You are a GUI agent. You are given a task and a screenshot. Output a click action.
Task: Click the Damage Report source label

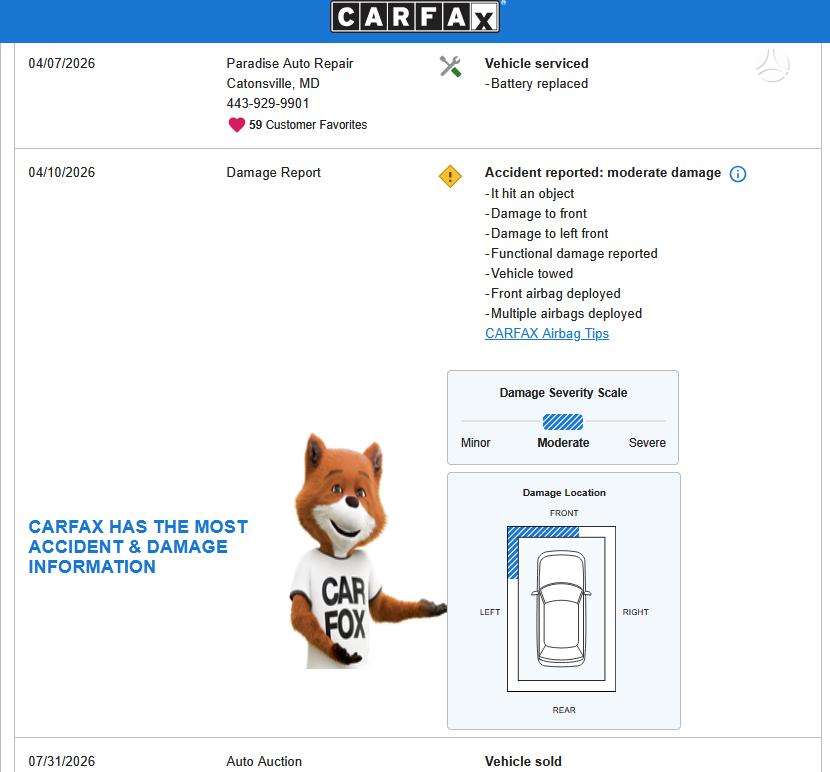point(274,173)
